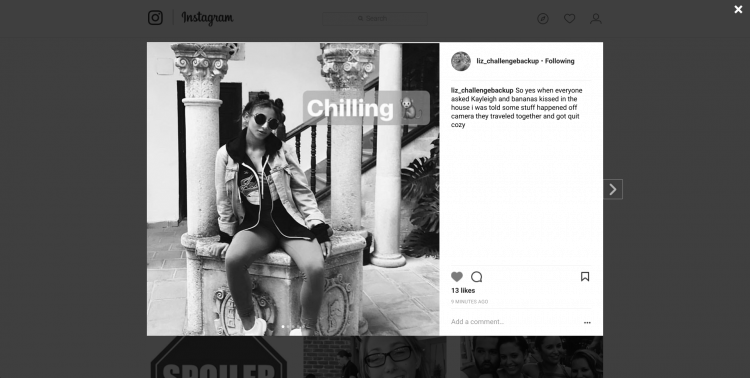This screenshot has width=750, height=378.
Task: Open liz_challengebackup profile from the post header
Action: point(507,61)
